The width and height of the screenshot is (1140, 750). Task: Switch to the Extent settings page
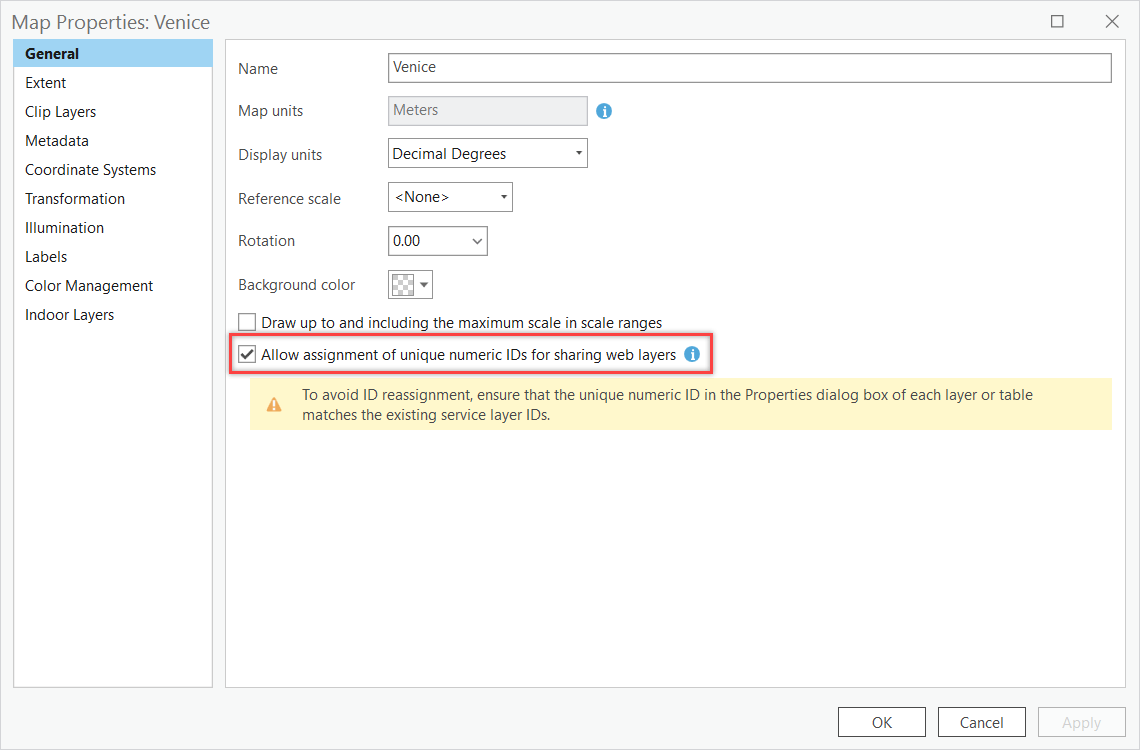[x=45, y=82]
